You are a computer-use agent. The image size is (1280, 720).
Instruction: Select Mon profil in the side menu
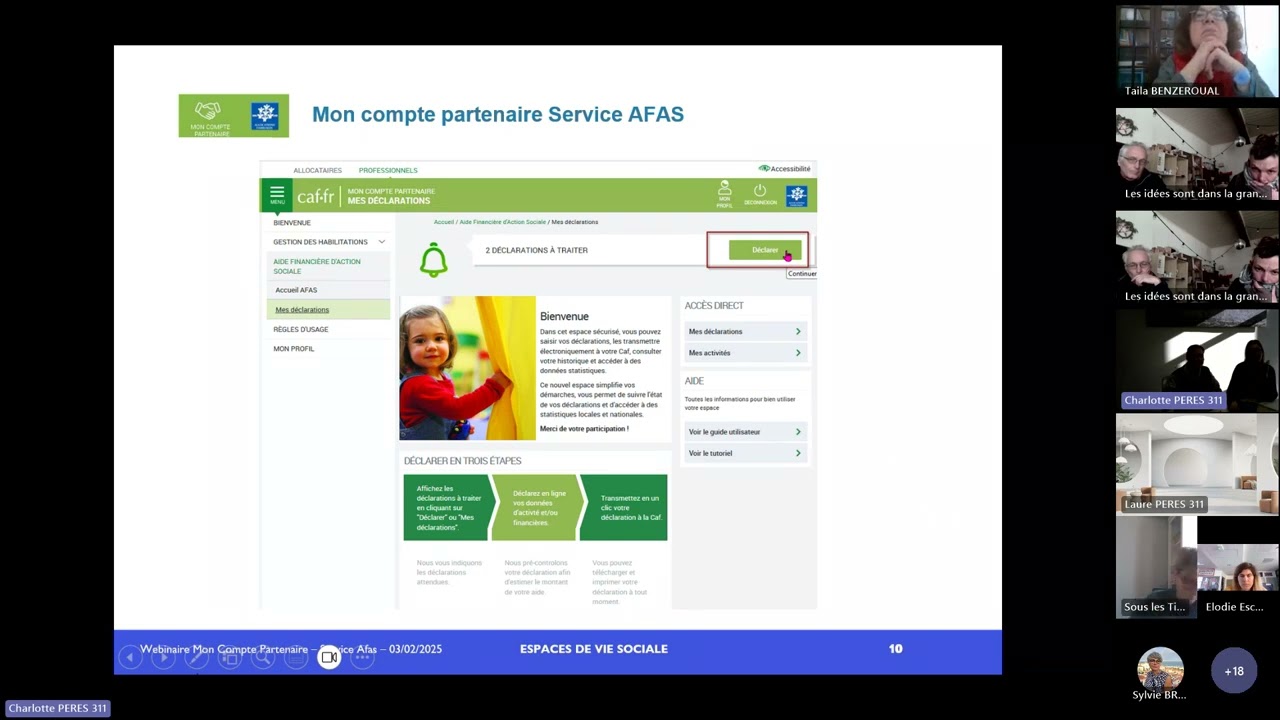click(x=294, y=349)
